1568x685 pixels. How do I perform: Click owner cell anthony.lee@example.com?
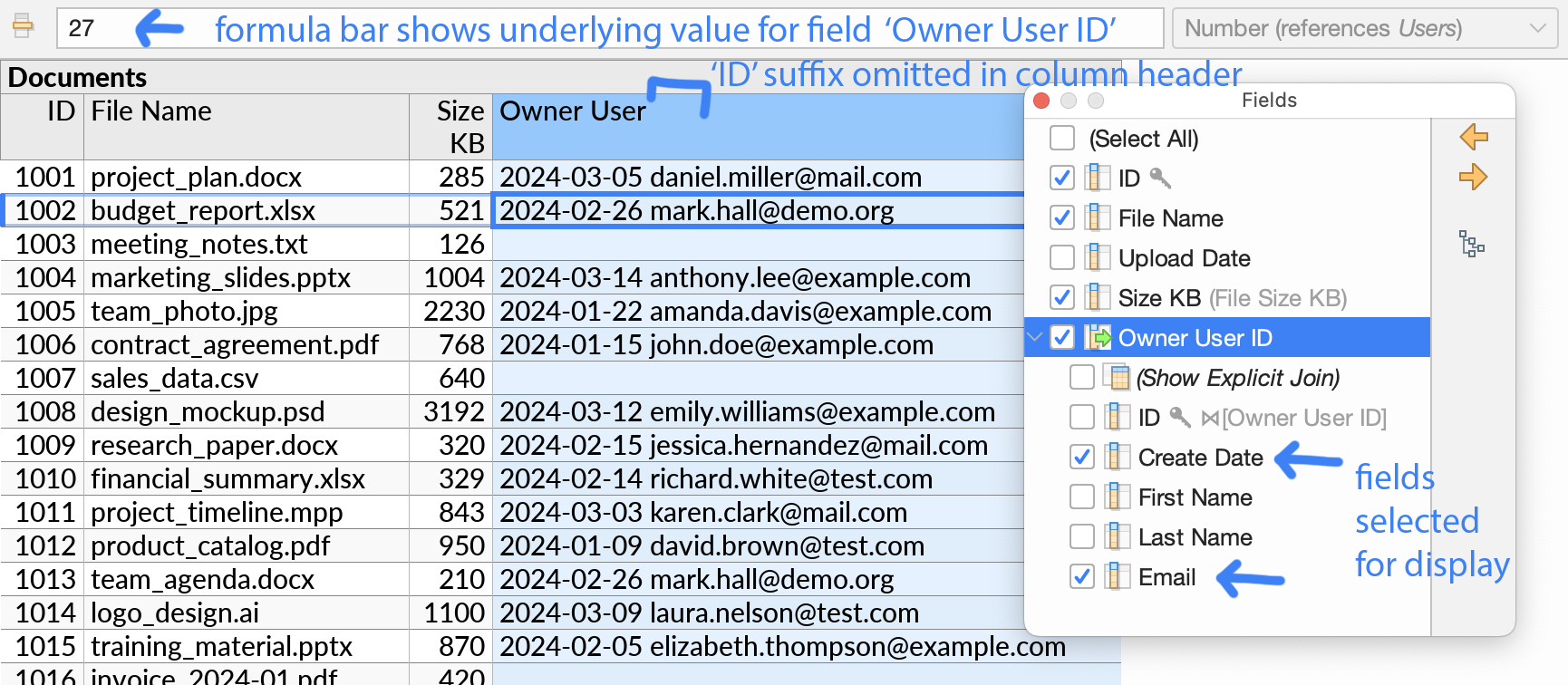[758, 277]
